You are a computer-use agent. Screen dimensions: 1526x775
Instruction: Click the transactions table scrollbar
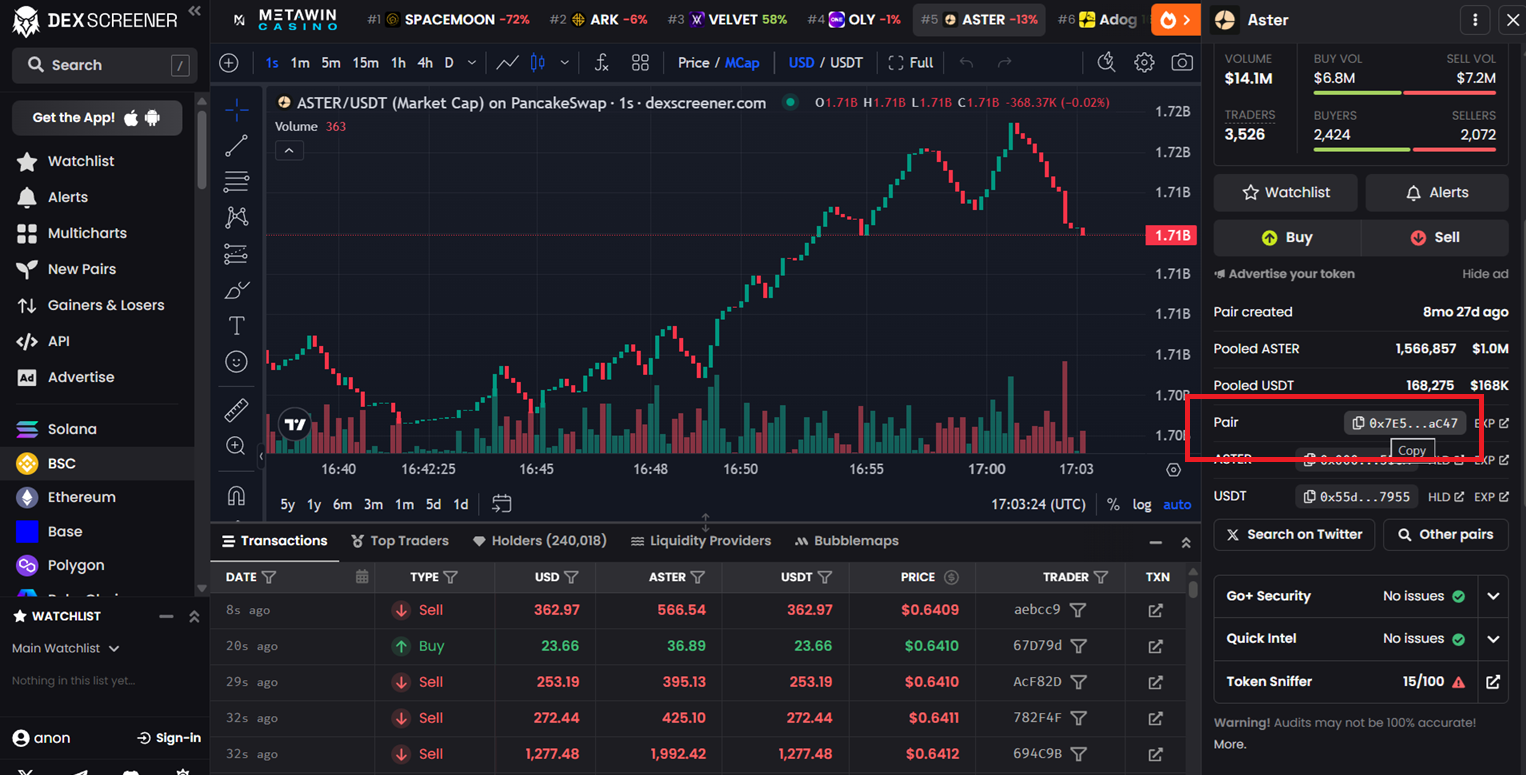1193,588
